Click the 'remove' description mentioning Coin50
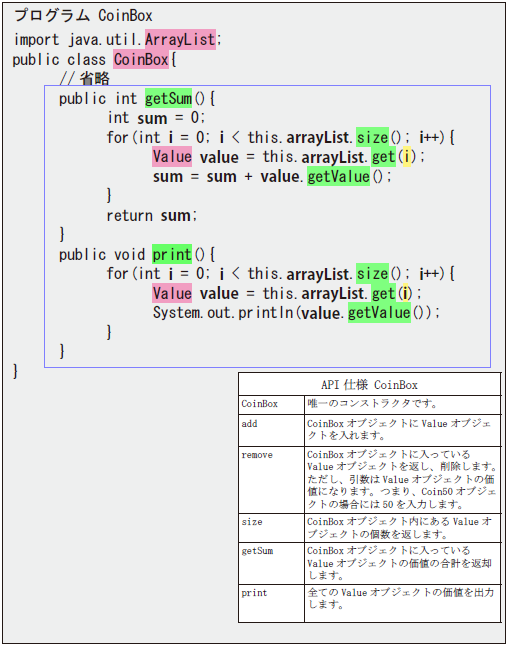Screen dimensions: 509x645 pyautogui.click(x=402, y=479)
